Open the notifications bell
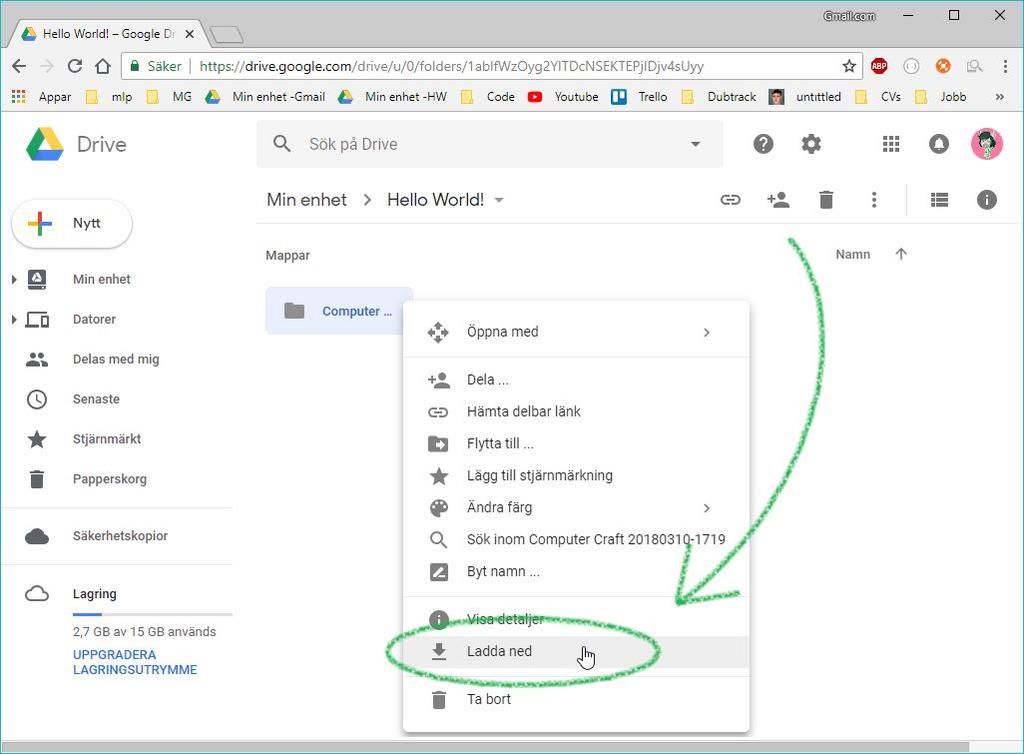1024x754 pixels. point(938,144)
